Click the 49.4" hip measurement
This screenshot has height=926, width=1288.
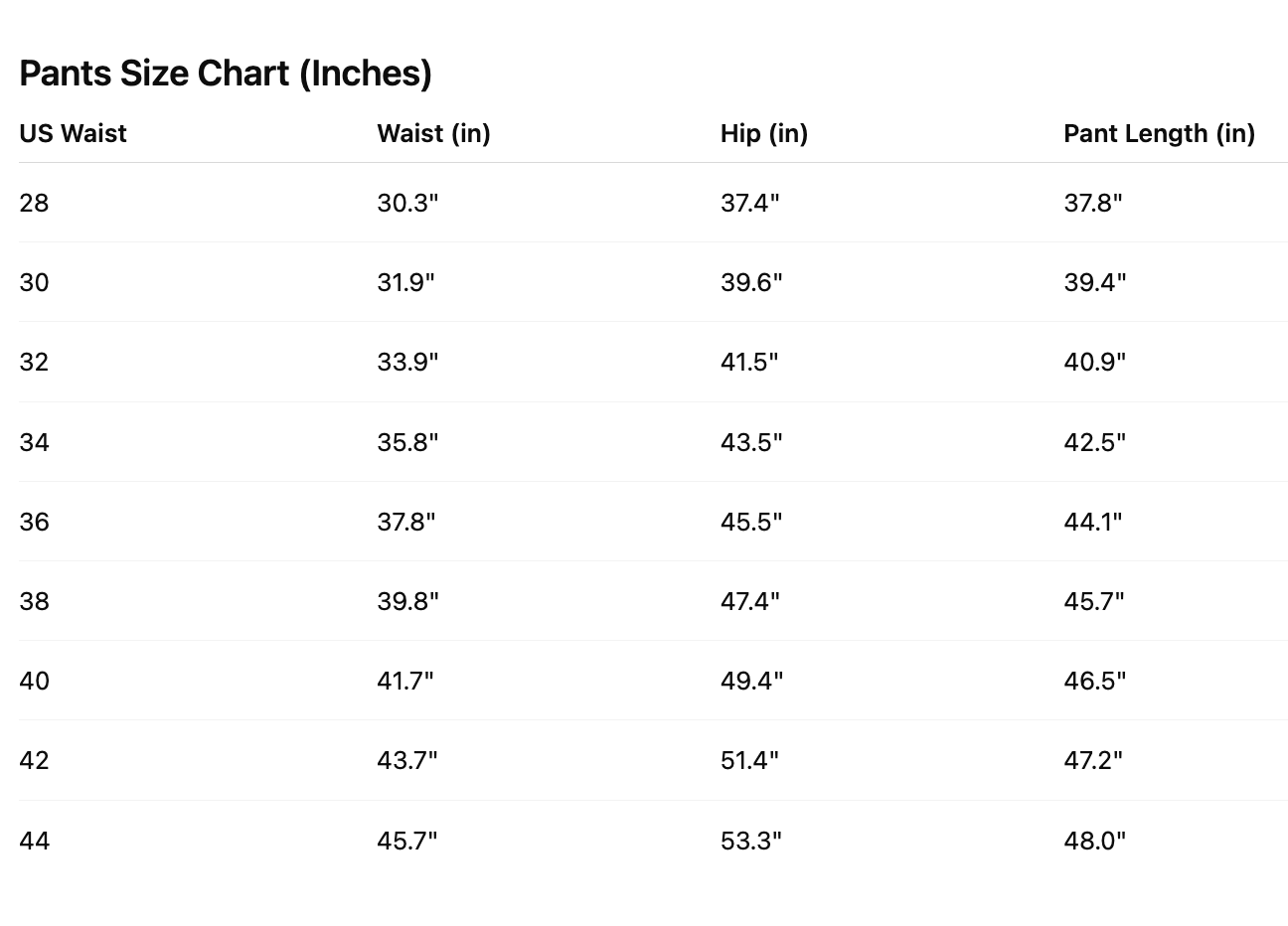751,681
